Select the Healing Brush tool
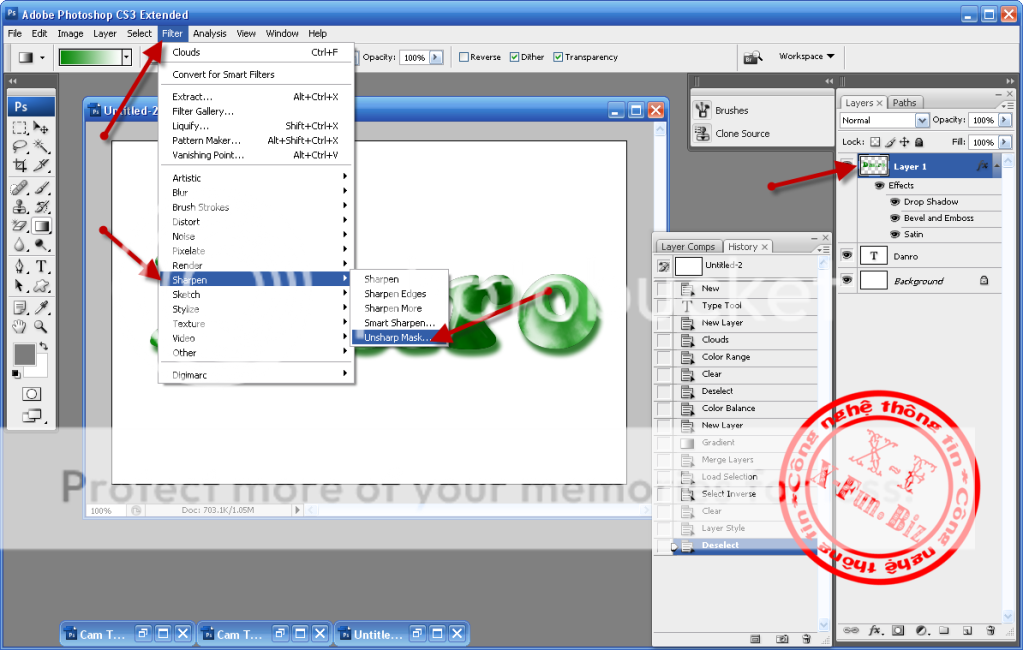This screenshot has height=650, width=1023. pyautogui.click(x=20, y=188)
